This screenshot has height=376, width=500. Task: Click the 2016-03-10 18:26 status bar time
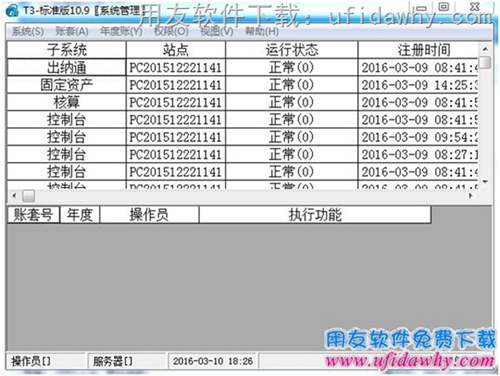click(x=213, y=361)
